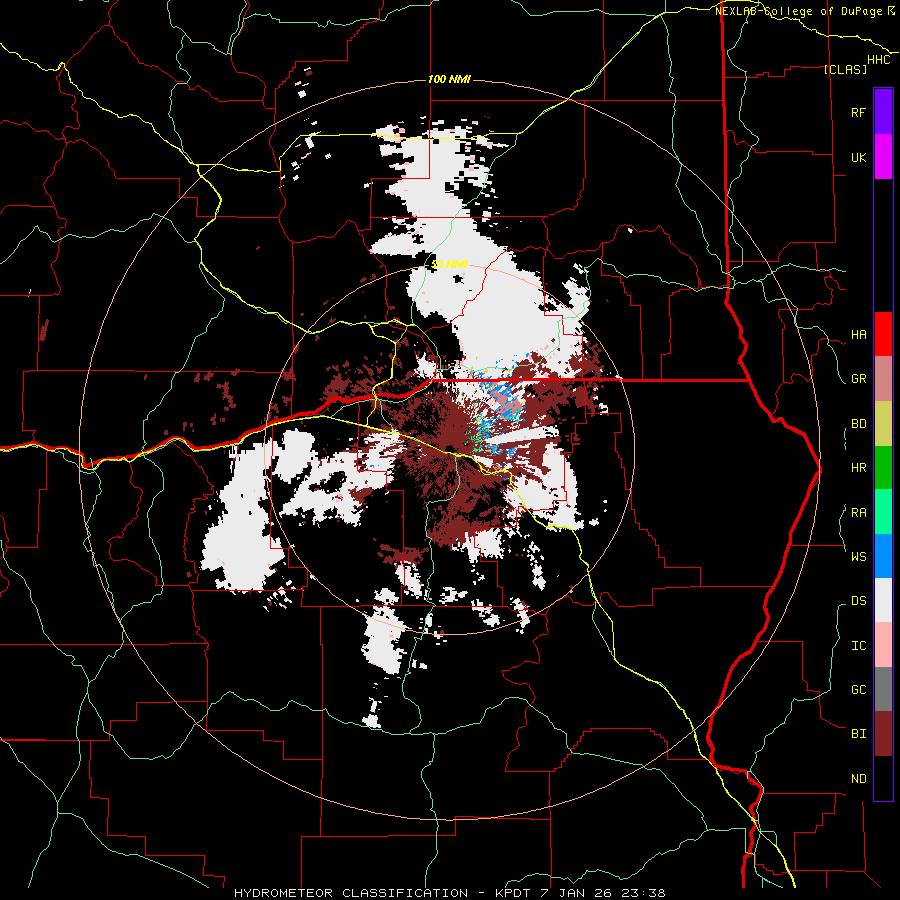Click the BD legend label
This screenshot has height=900, width=900.
[x=858, y=424]
